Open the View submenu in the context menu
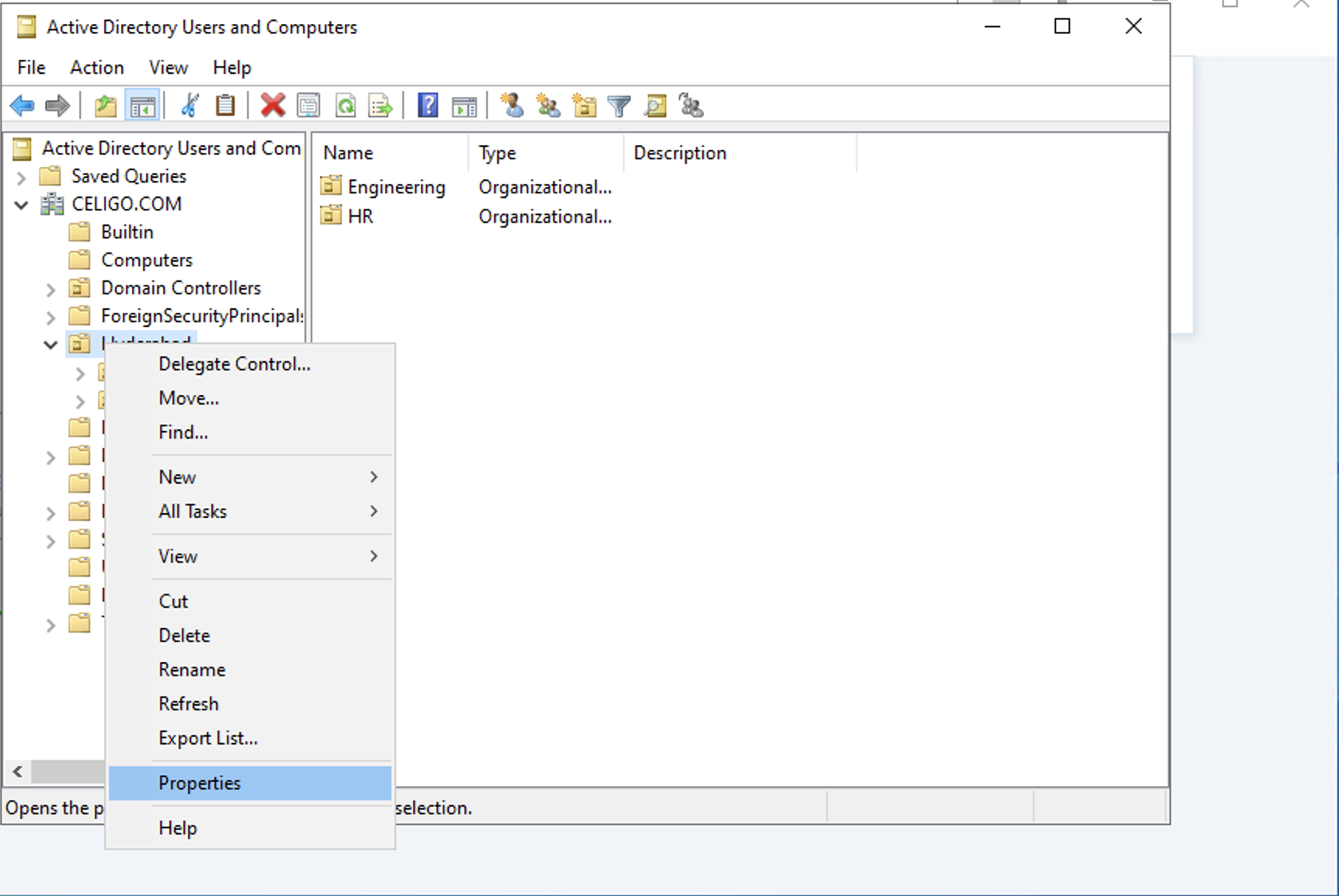Screen dimensions: 1339x896 point(250,557)
